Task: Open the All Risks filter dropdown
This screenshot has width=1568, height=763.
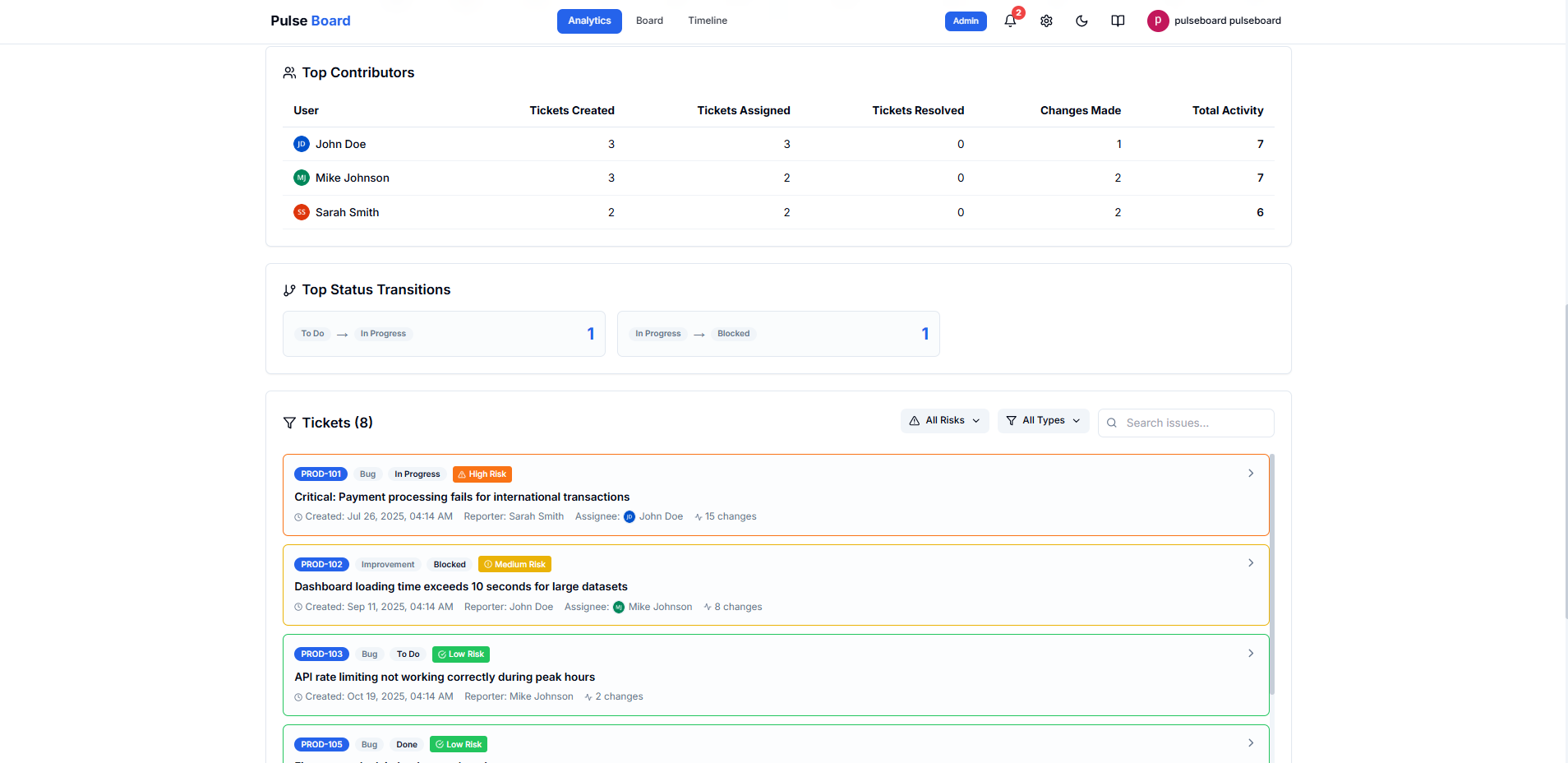Action: tap(943, 420)
